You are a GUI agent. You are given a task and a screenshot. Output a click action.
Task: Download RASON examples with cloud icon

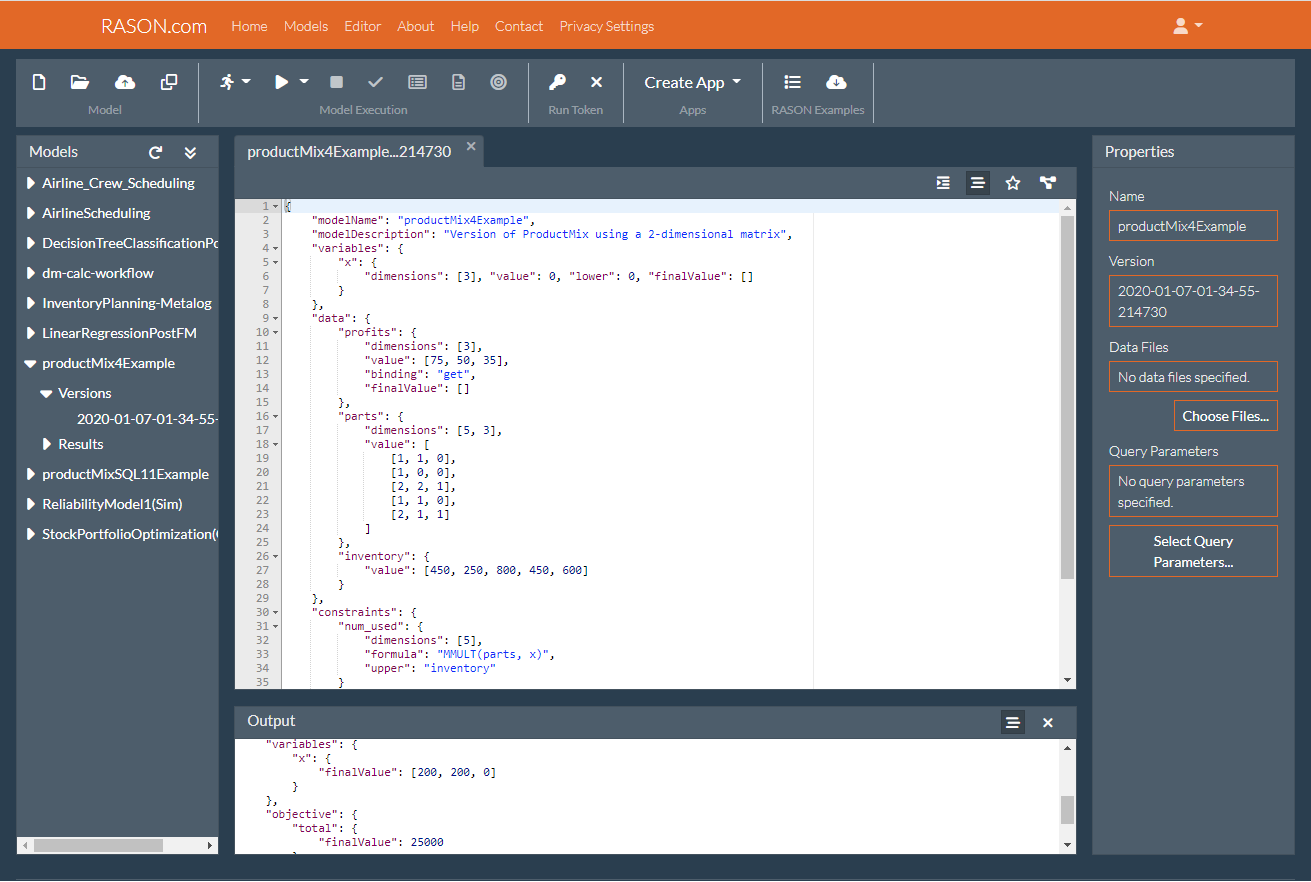[836, 83]
